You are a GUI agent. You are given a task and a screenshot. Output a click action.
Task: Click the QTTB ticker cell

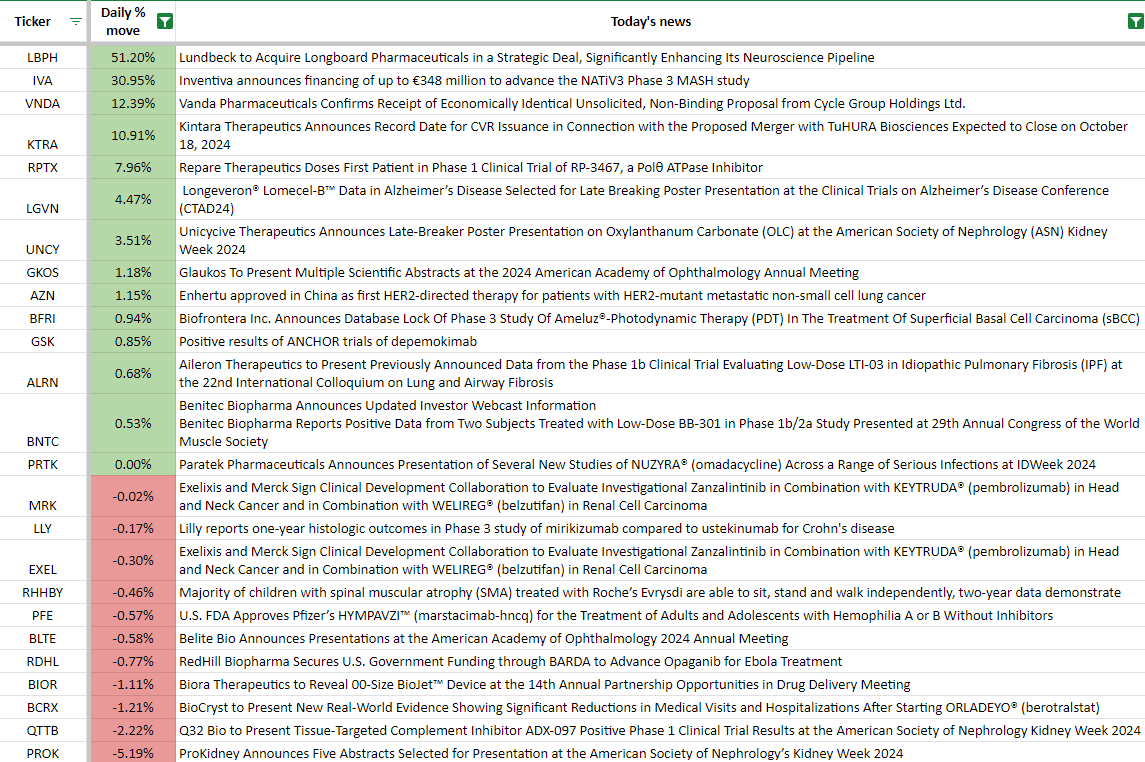[43, 731]
